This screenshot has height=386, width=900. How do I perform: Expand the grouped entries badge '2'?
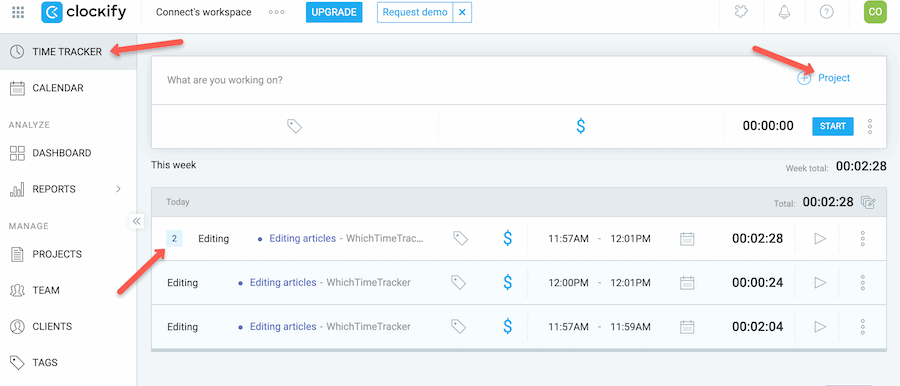(x=174, y=238)
